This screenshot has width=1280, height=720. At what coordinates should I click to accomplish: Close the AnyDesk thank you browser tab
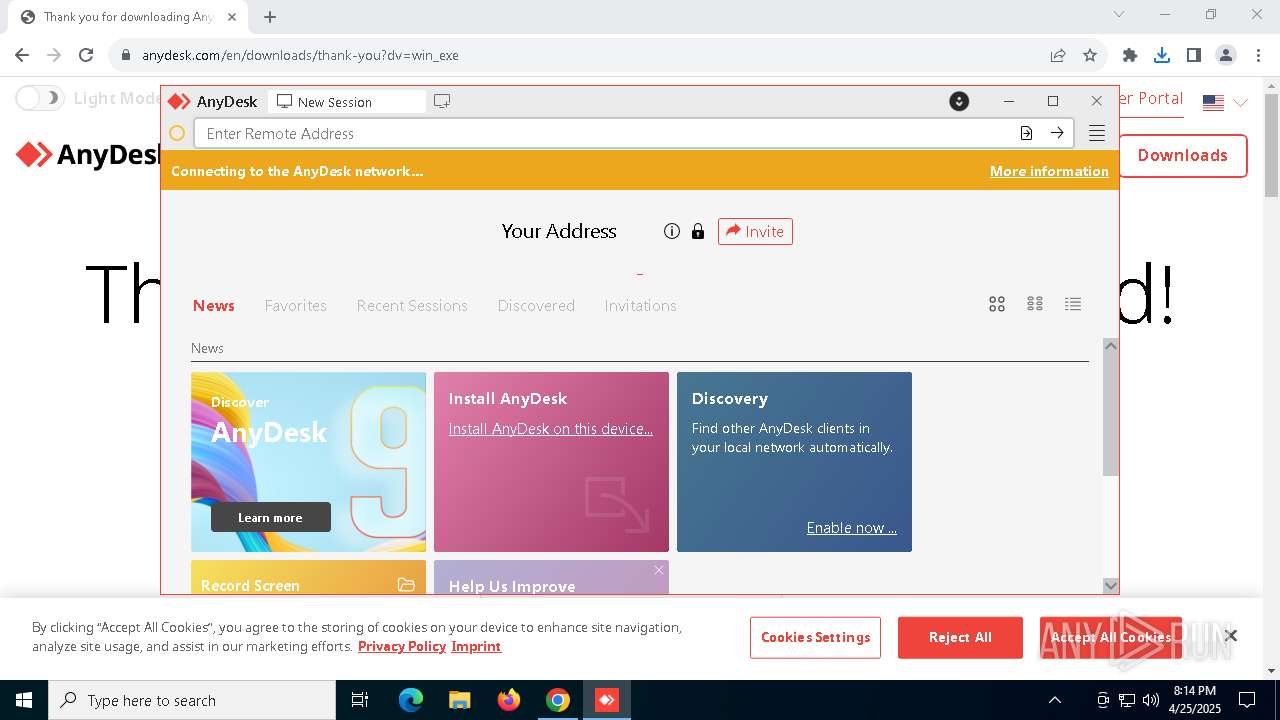point(233,17)
